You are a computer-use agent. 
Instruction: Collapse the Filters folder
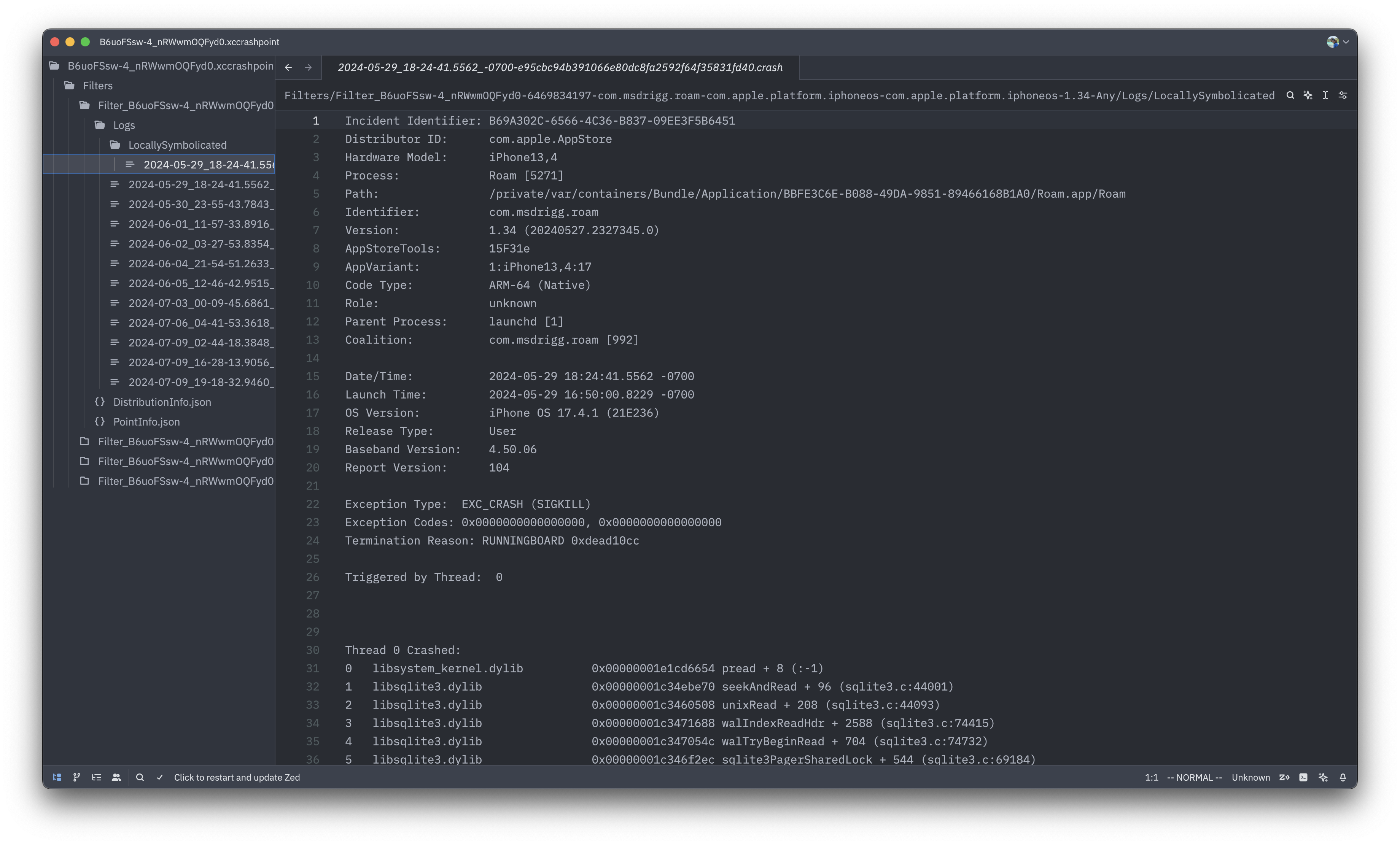click(97, 86)
